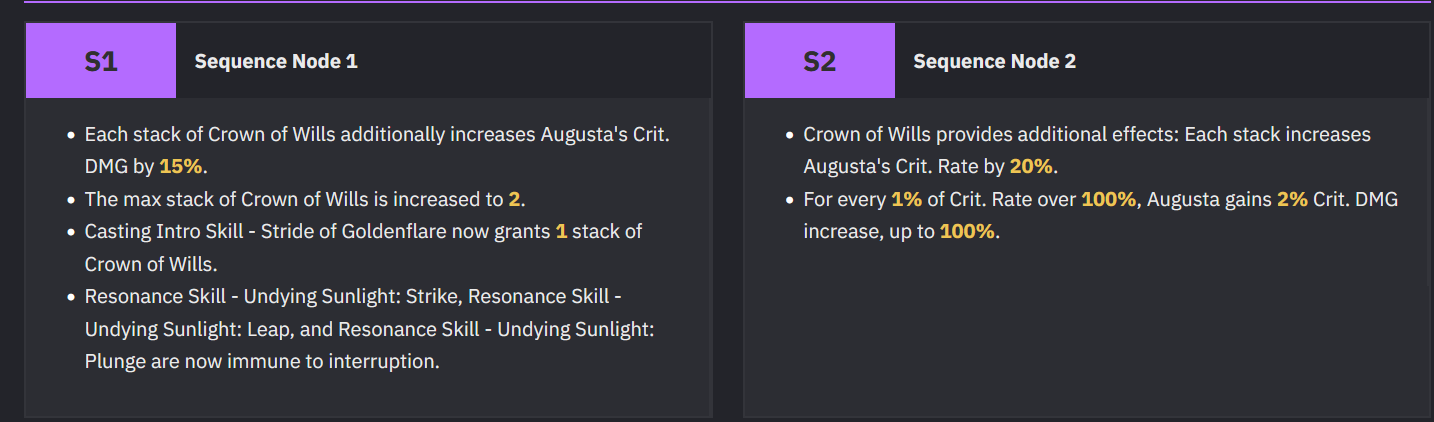Click the 'over 100%' threshold value
Viewport: 1434px width, 422px height.
coord(1109,199)
